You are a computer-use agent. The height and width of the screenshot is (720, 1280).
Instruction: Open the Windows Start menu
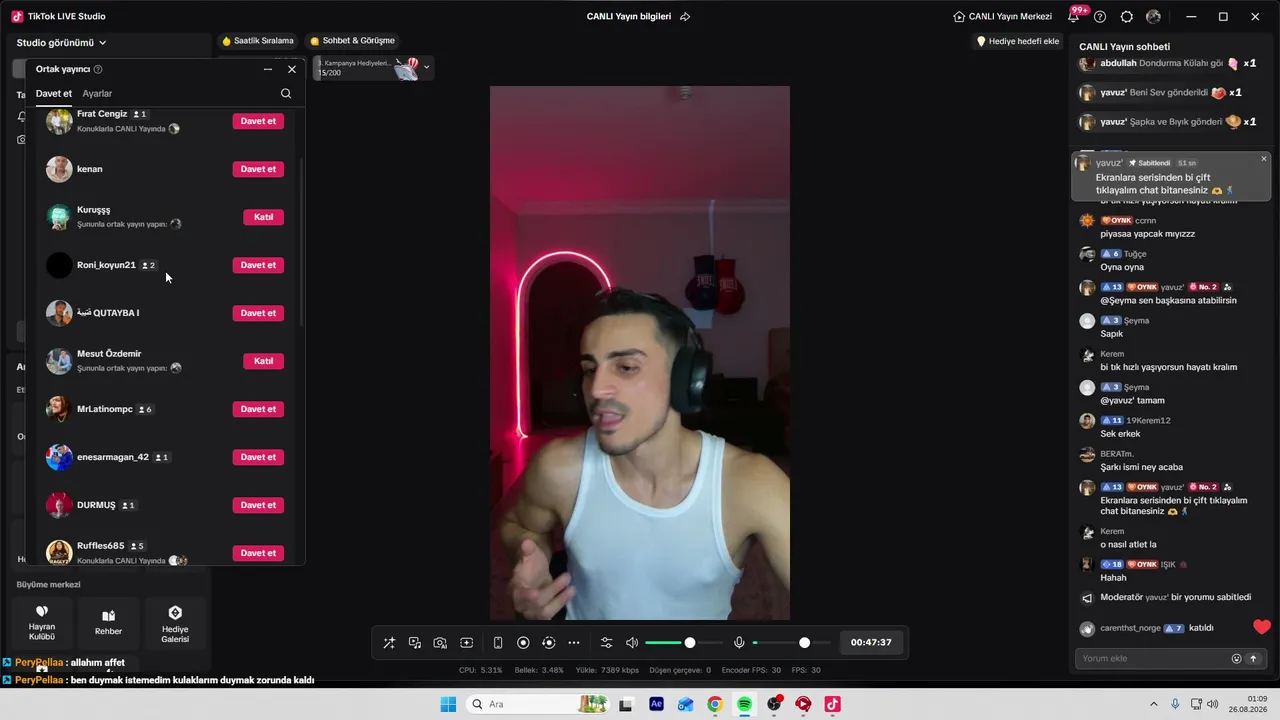point(448,704)
